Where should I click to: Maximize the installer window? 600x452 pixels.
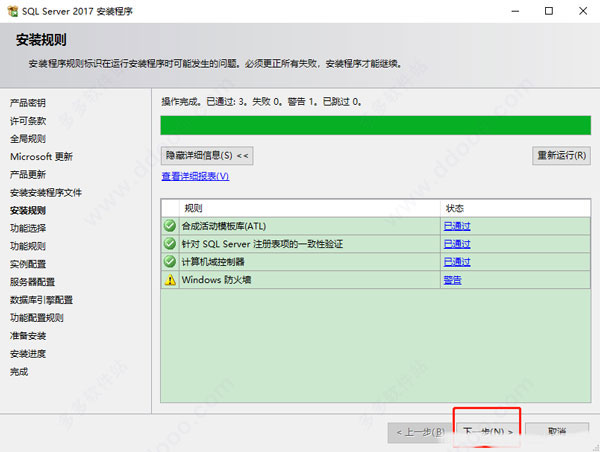(x=549, y=11)
